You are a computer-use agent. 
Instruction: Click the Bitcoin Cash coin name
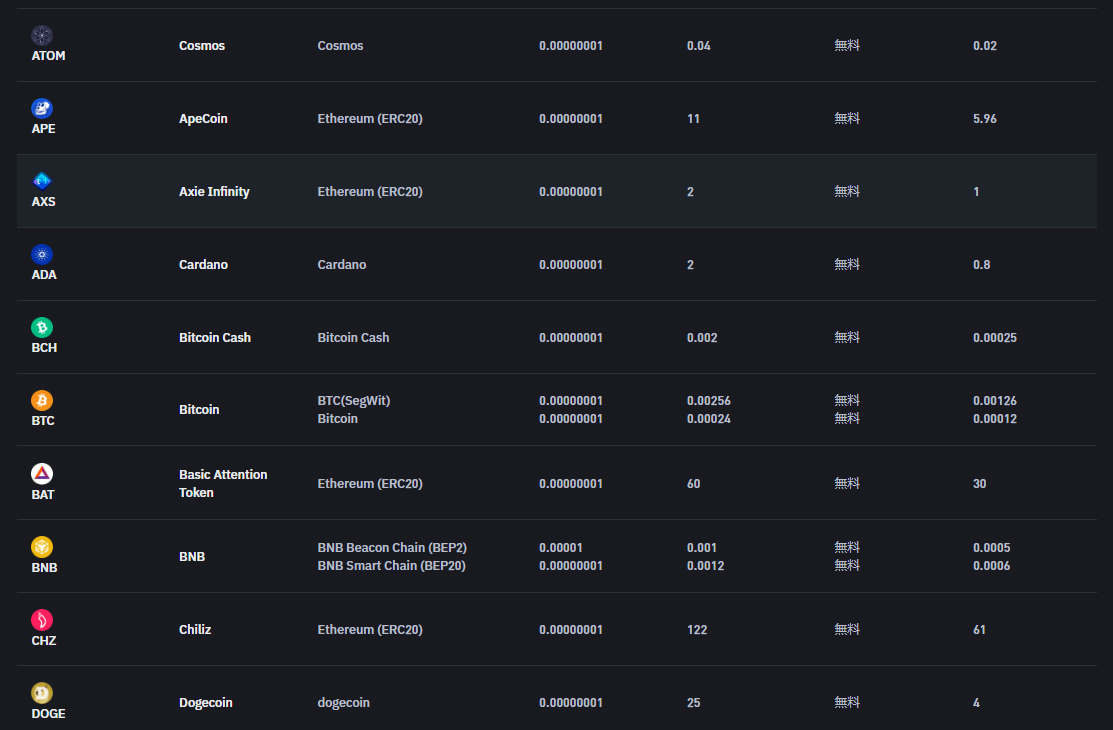214,338
